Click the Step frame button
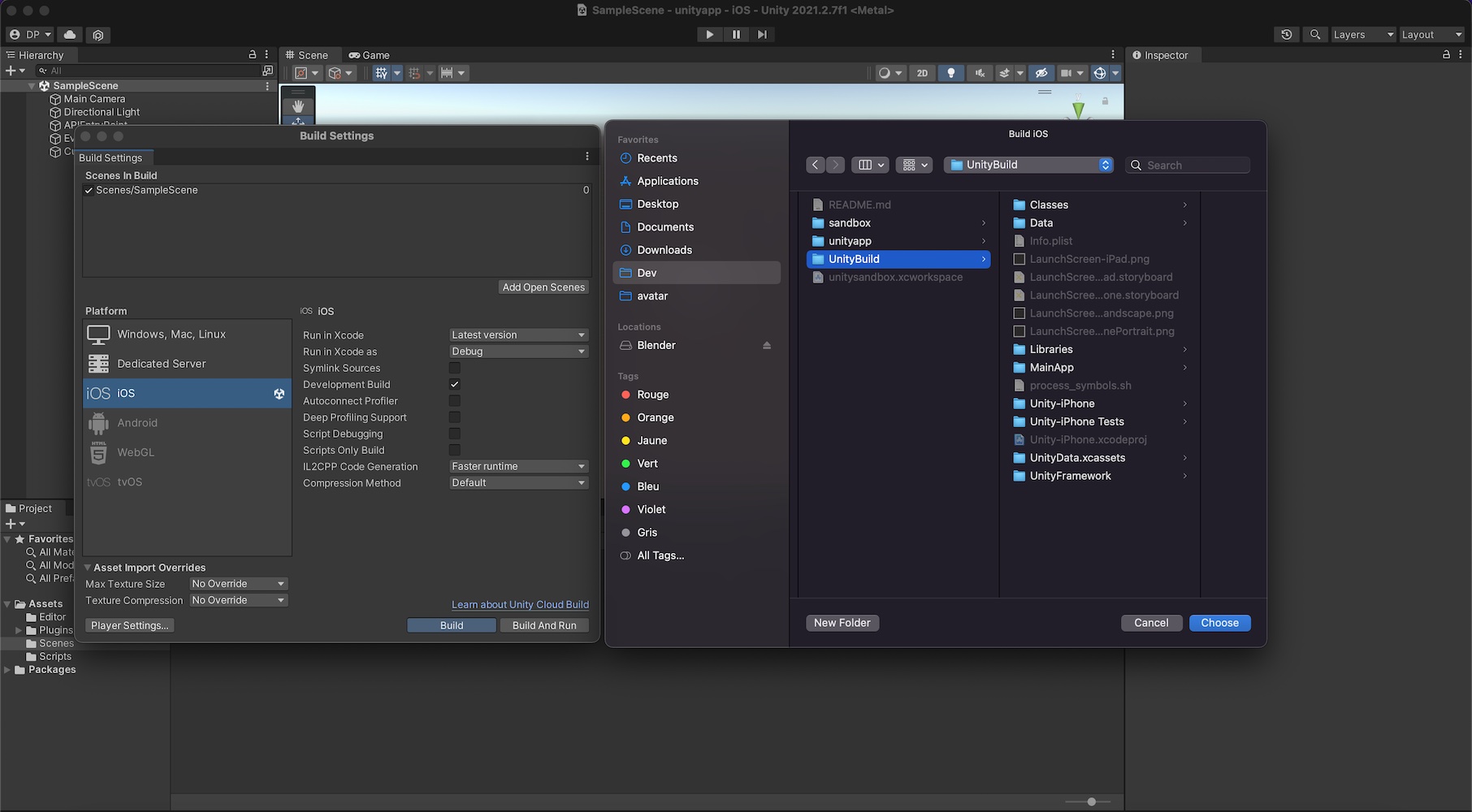This screenshot has height=812, width=1472. tap(762, 34)
